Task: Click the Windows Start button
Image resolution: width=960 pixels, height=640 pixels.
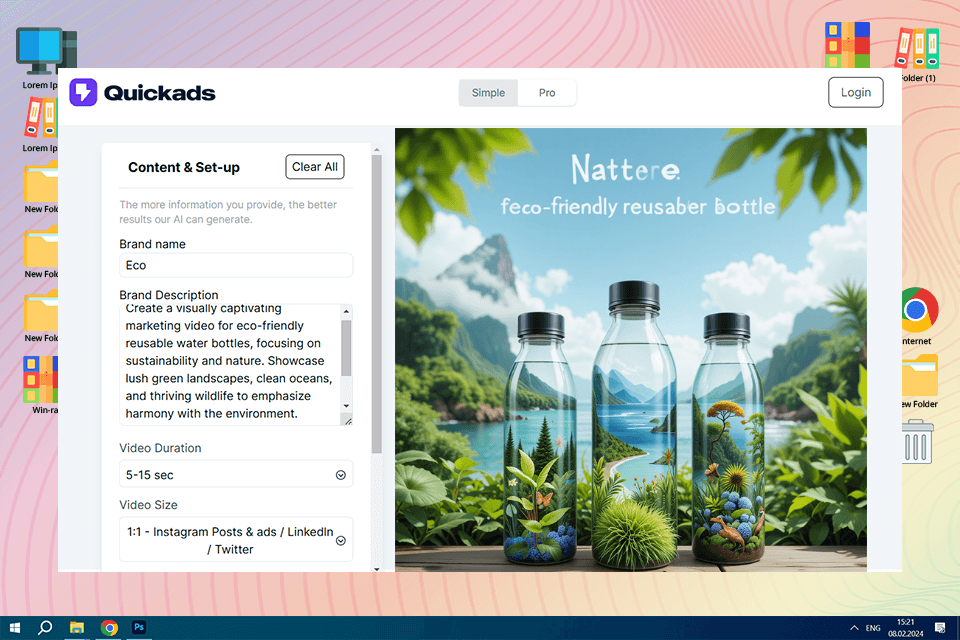Action: pyautogui.click(x=15, y=628)
